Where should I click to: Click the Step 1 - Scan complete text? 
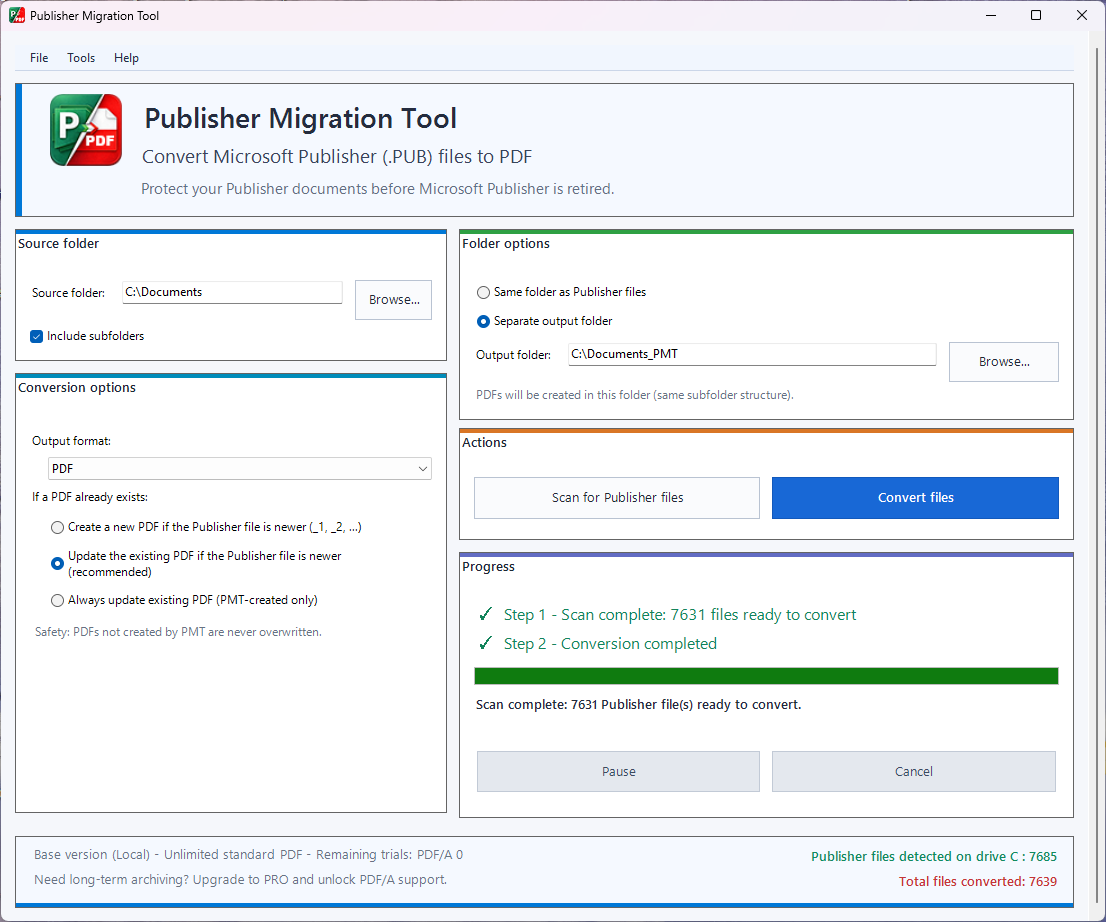pyautogui.click(x=680, y=615)
